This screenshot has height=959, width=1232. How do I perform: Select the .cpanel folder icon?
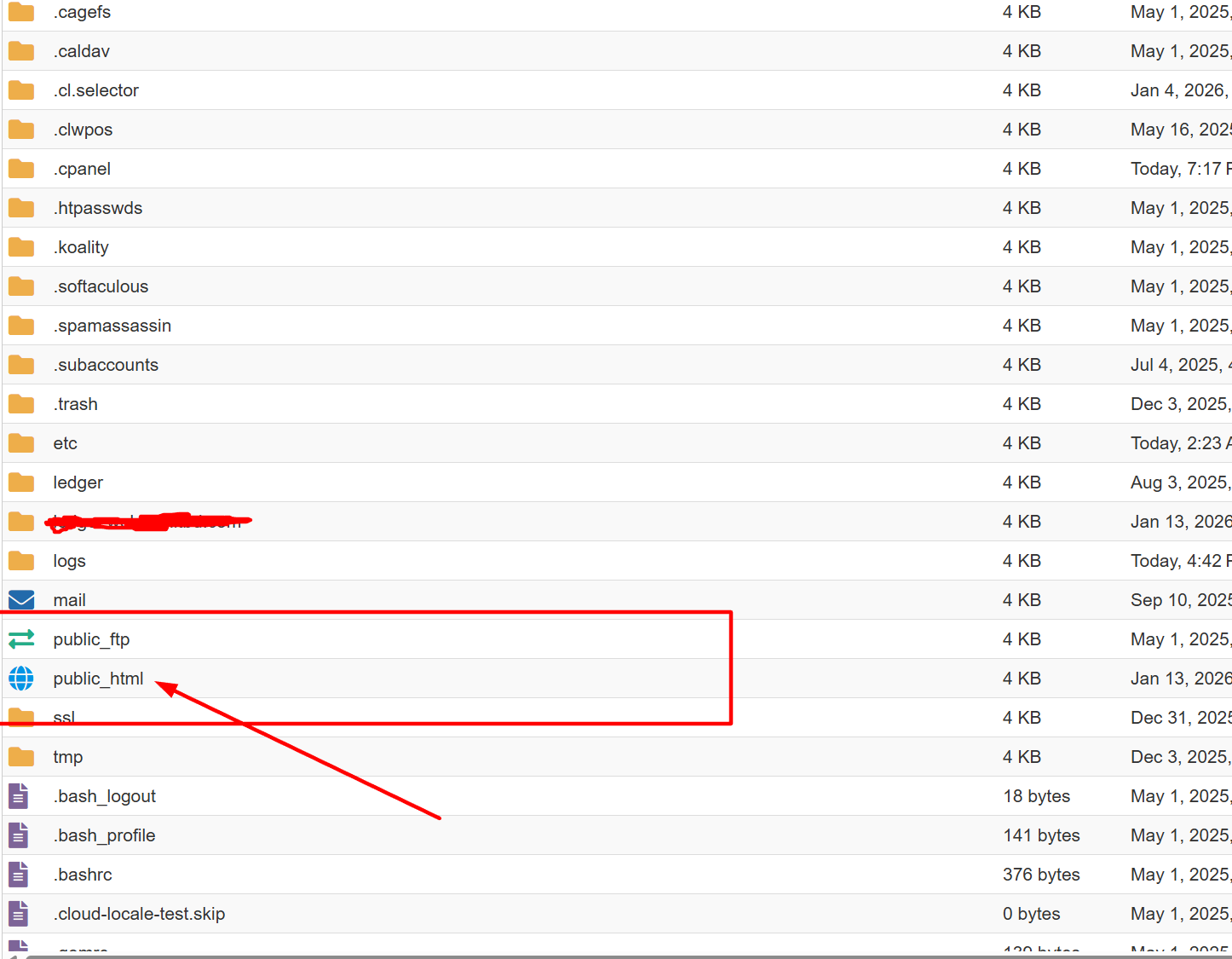21,169
